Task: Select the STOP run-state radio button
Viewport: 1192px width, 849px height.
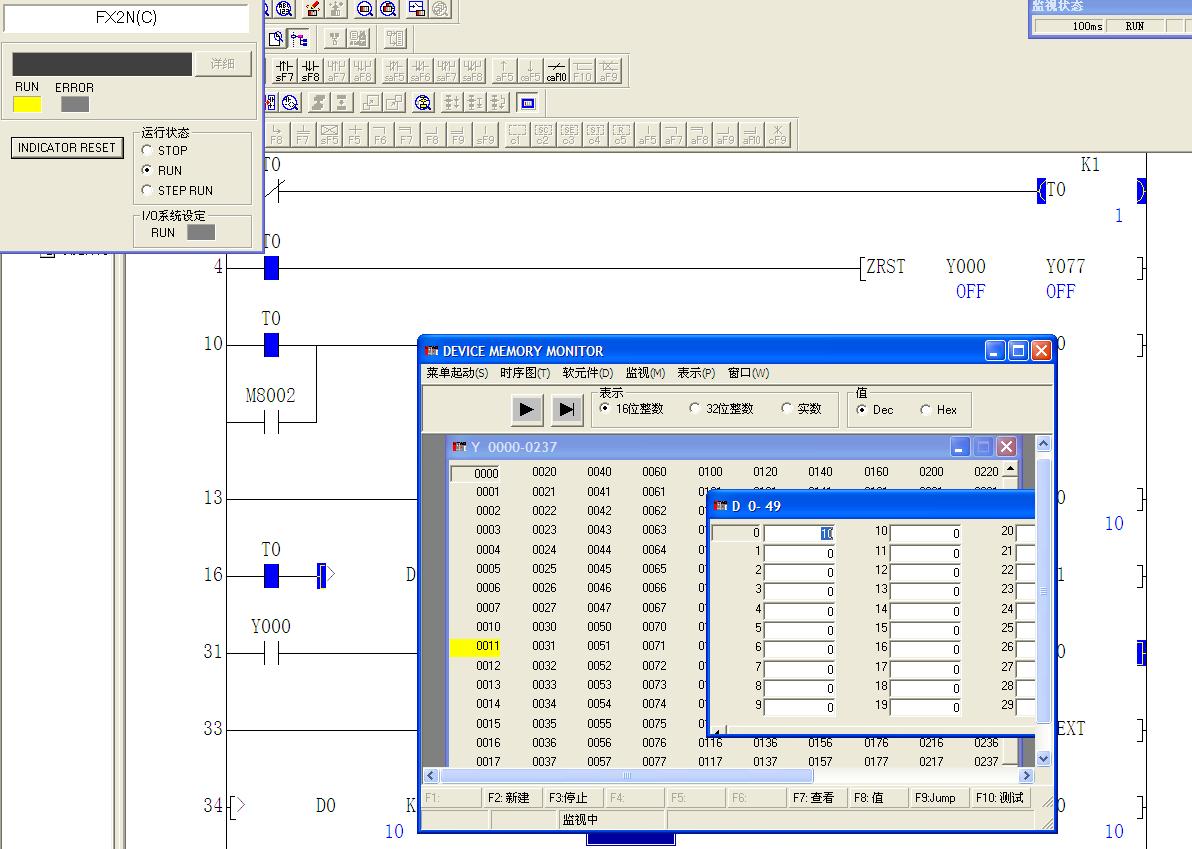Action: click(x=148, y=150)
